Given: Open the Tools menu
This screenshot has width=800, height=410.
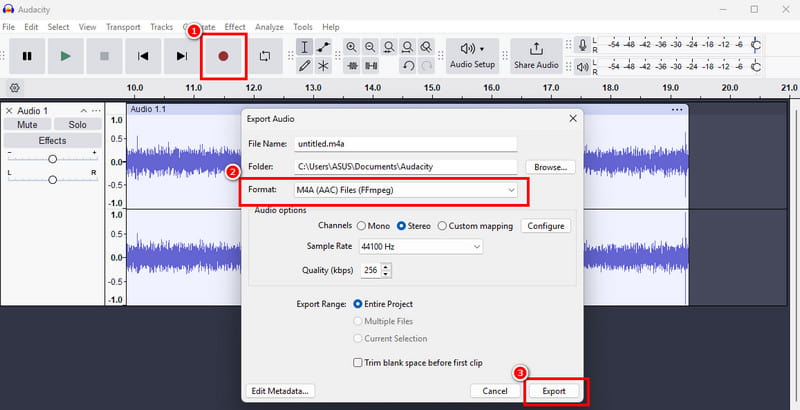Looking at the screenshot, I should [x=303, y=27].
